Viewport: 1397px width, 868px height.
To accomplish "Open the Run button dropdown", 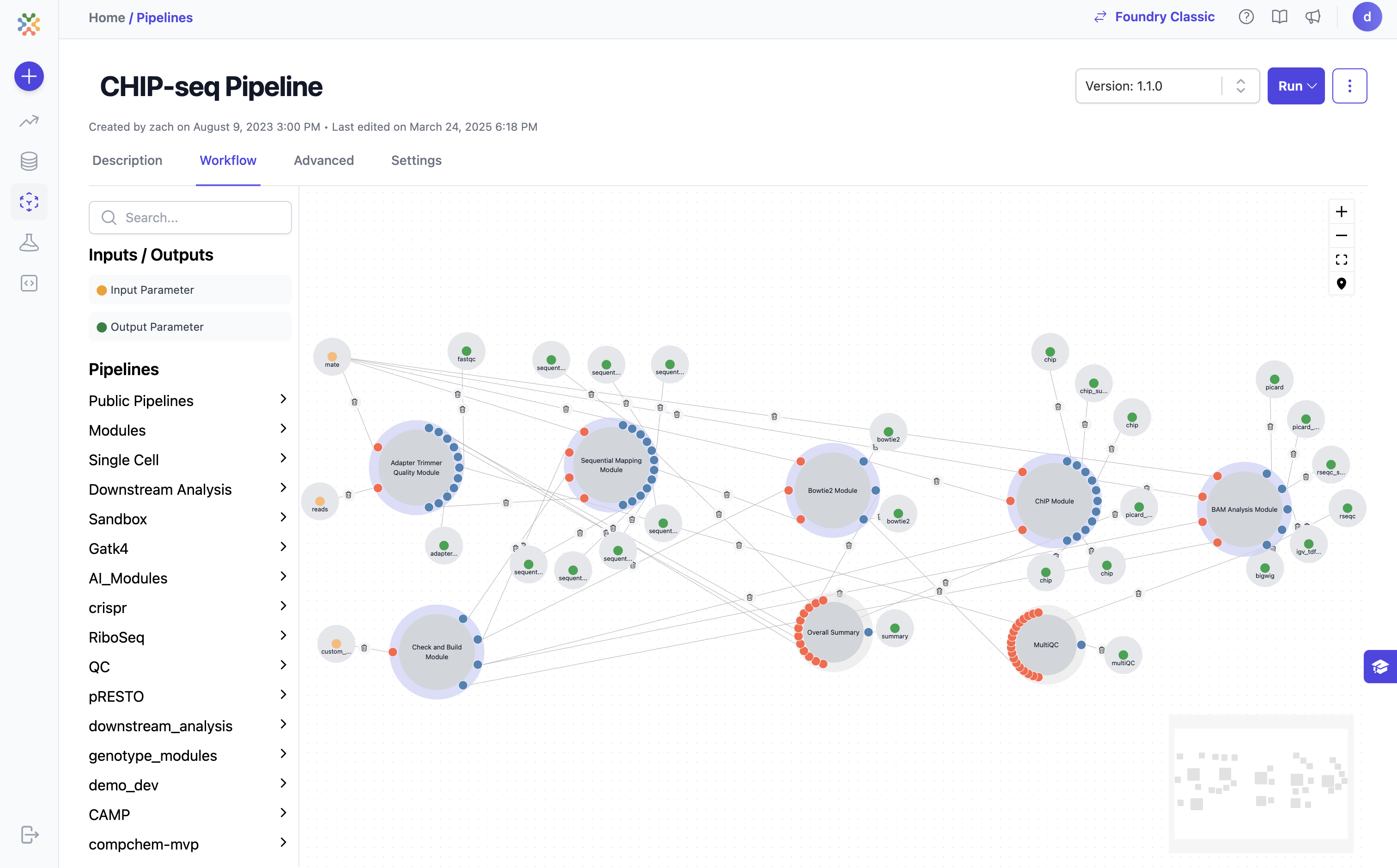I will click(x=1295, y=86).
